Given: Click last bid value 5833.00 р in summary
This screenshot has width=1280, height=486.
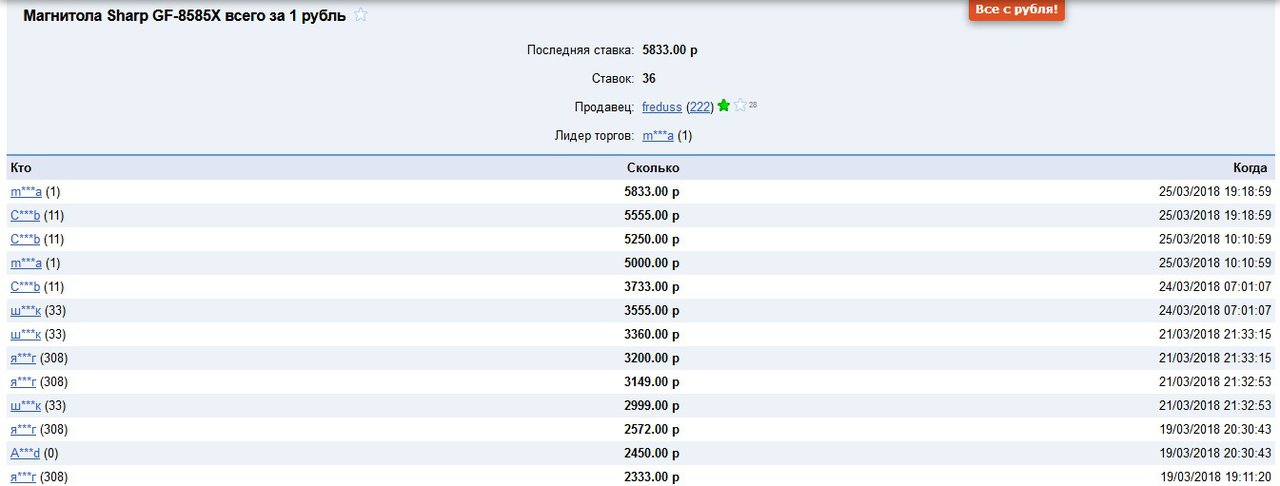Looking at the screenshot, I should pos(670,49).
